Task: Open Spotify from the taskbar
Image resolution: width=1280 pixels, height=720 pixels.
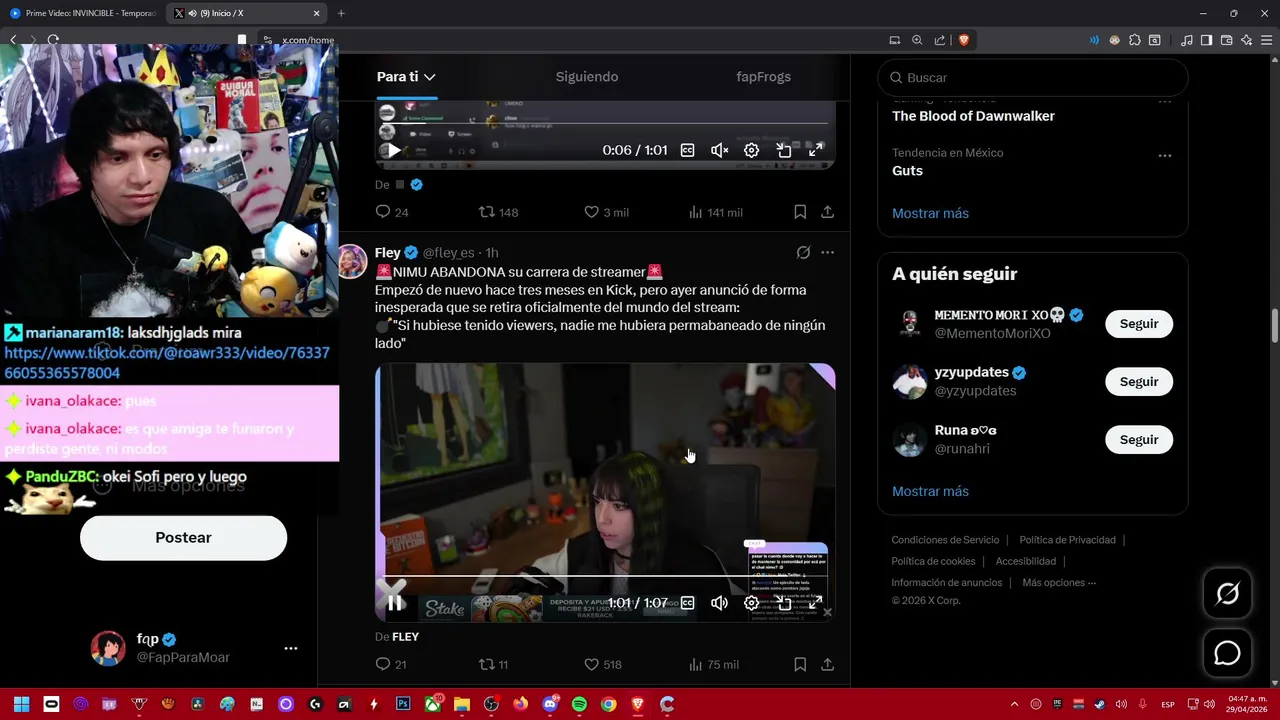Action: coord(579,704)
